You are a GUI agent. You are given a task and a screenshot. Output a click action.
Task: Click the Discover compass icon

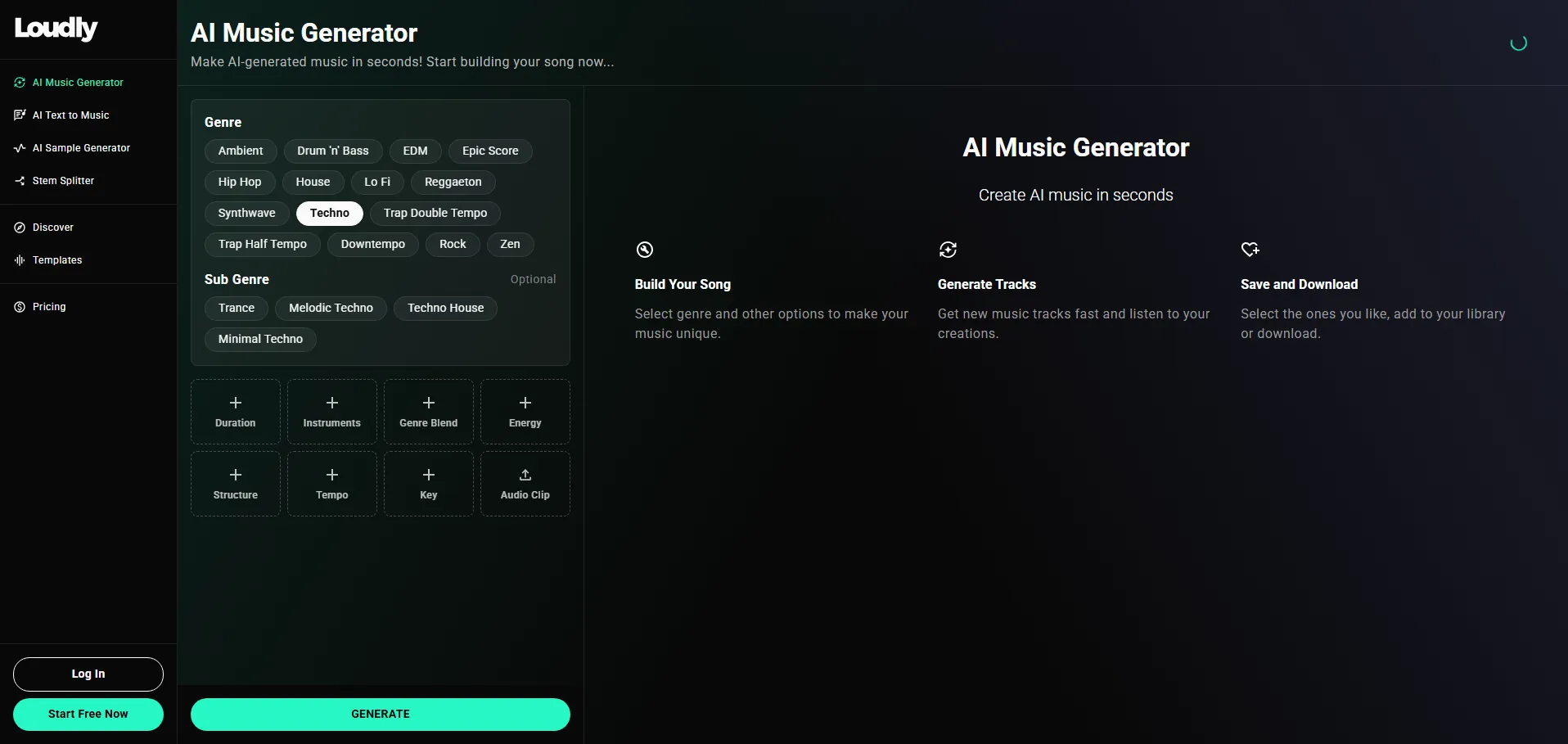click(20, 228)
